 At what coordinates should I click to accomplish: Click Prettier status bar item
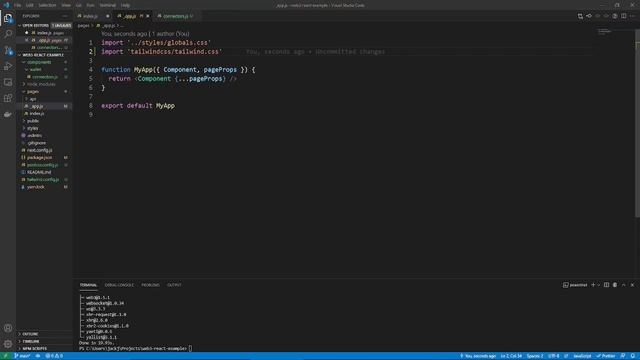(606, 356)
